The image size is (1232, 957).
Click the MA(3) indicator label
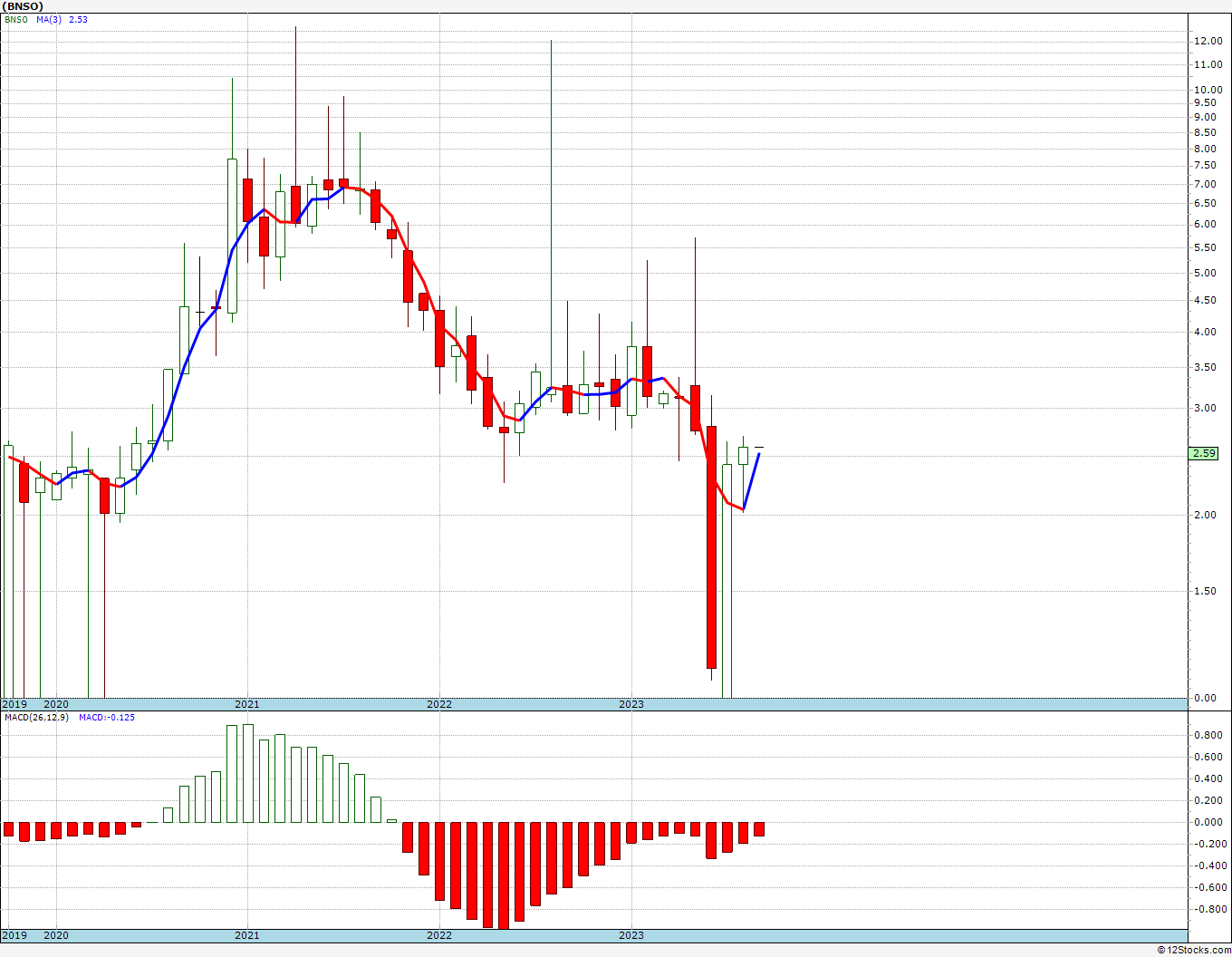click(x=49, y=19)
